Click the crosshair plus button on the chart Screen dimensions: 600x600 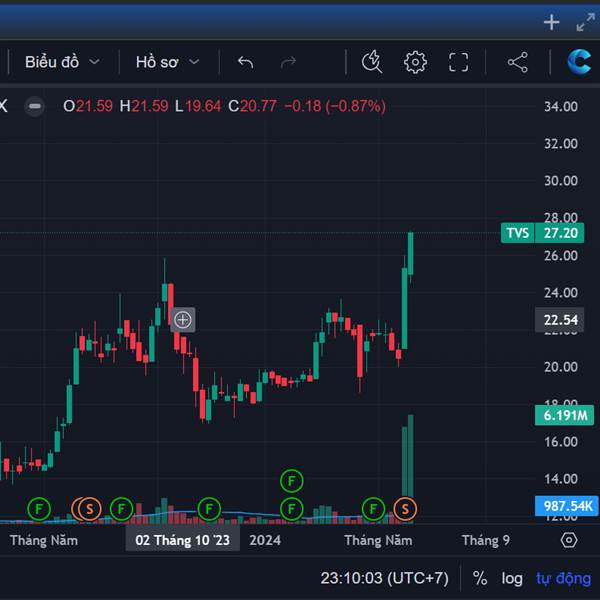(183, 320)
